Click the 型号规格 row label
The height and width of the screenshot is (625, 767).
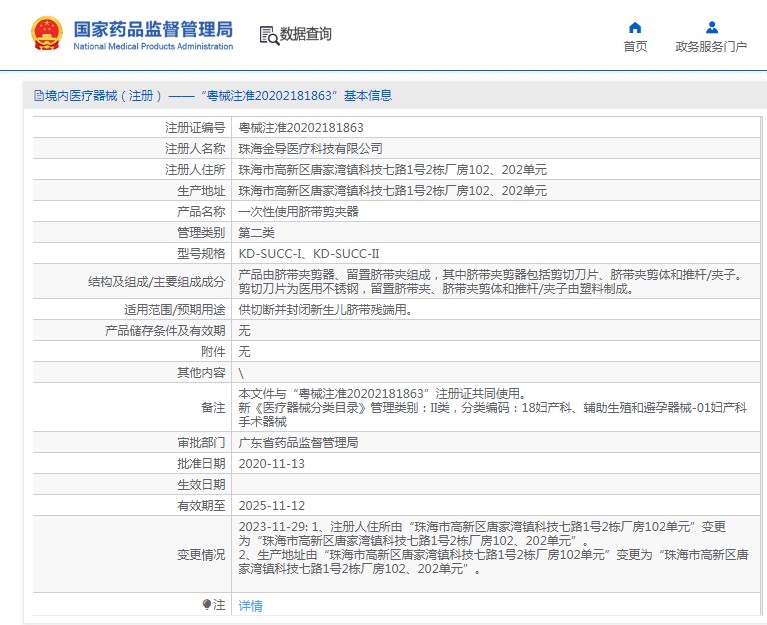201,254
